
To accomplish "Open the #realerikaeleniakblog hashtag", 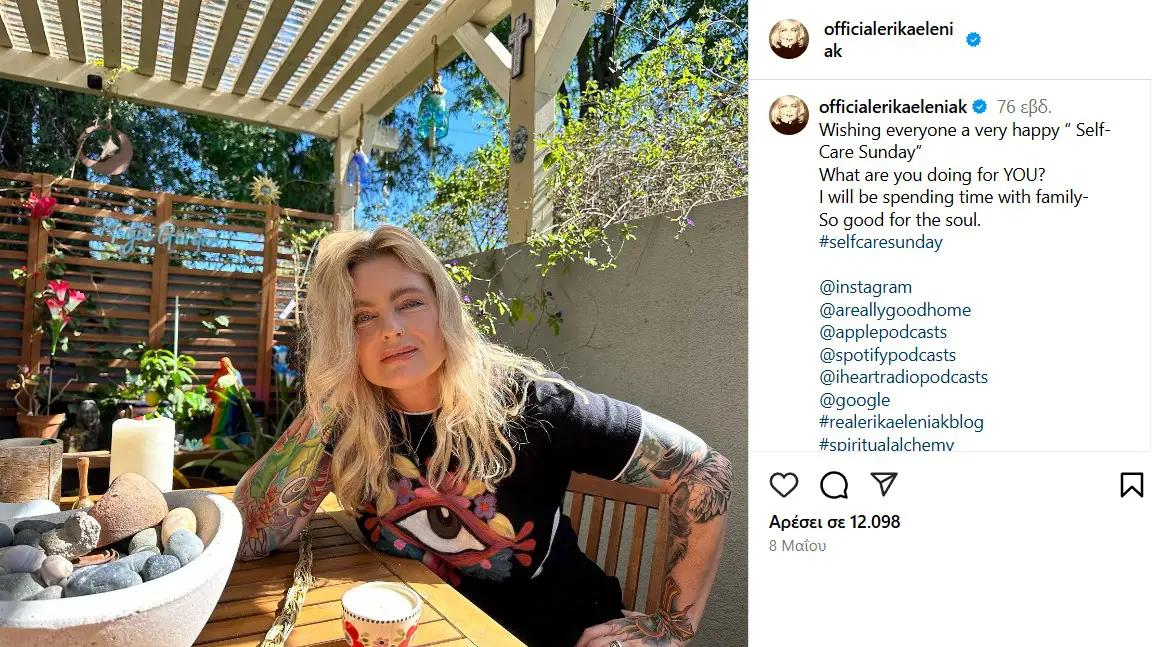I will point(901,422).
